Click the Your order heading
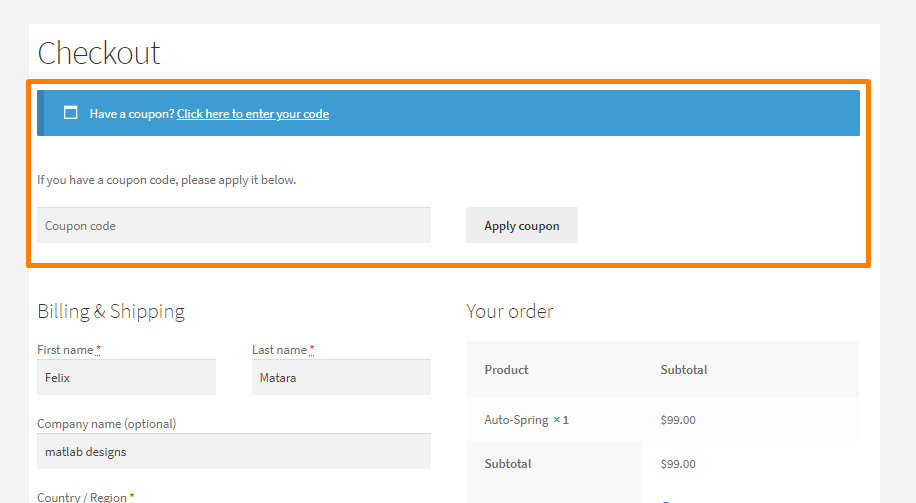 [509, 311]
